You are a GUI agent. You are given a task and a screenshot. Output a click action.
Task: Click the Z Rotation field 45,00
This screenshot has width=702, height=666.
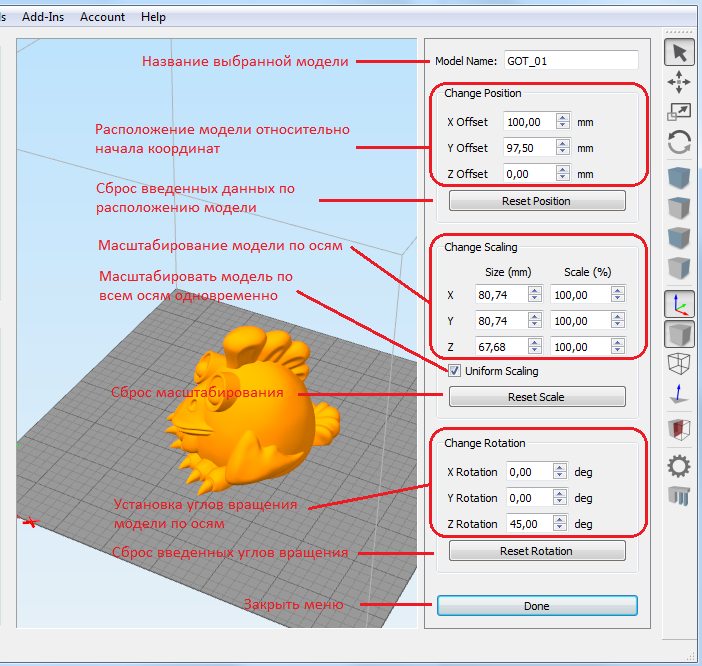pyautogui.click(x=530, y=524)
